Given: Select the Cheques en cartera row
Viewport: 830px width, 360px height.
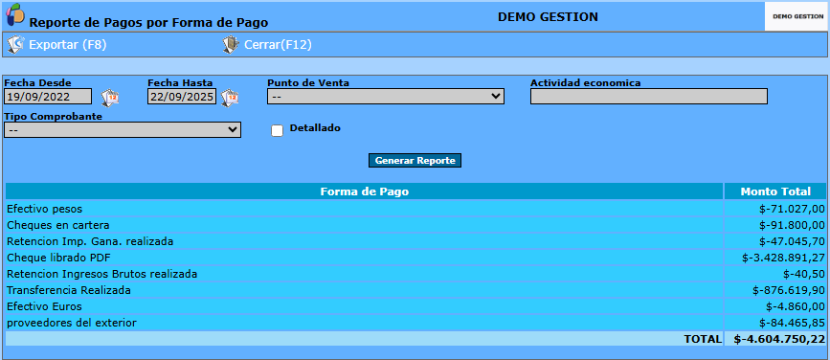Looking at the screenshot, I should tap(416, 226).
